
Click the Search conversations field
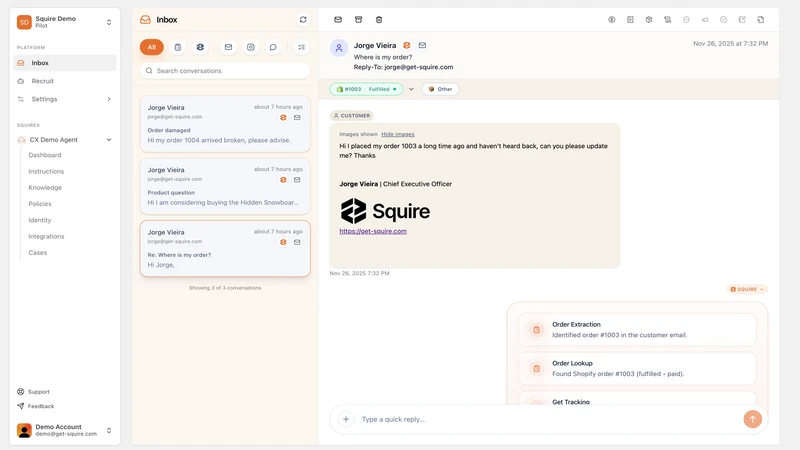[x=225, y=70]
